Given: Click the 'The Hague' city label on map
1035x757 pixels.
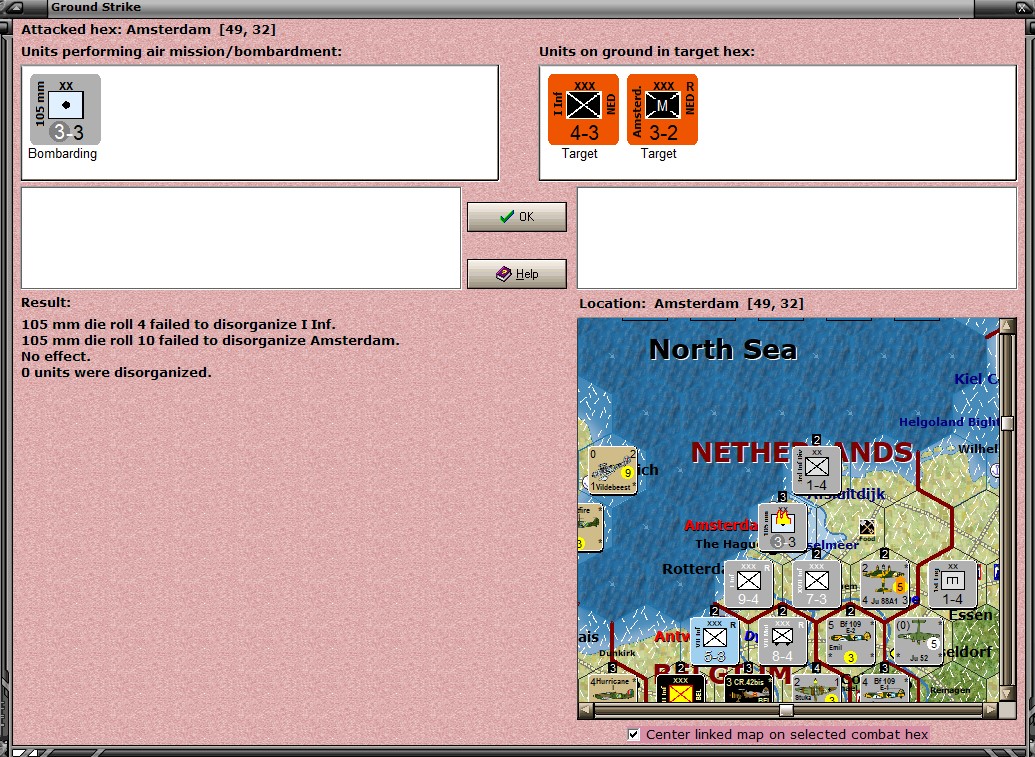Looking at the screenshot, I should [726, 544].
